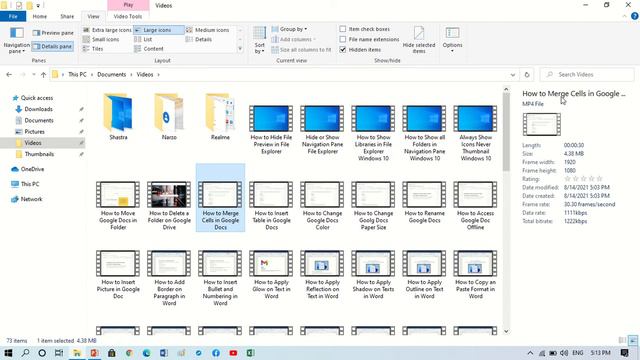This screenshot has height=360, width=640.
Task: Select How to Move Google Docs video
Action: point(118,206)
